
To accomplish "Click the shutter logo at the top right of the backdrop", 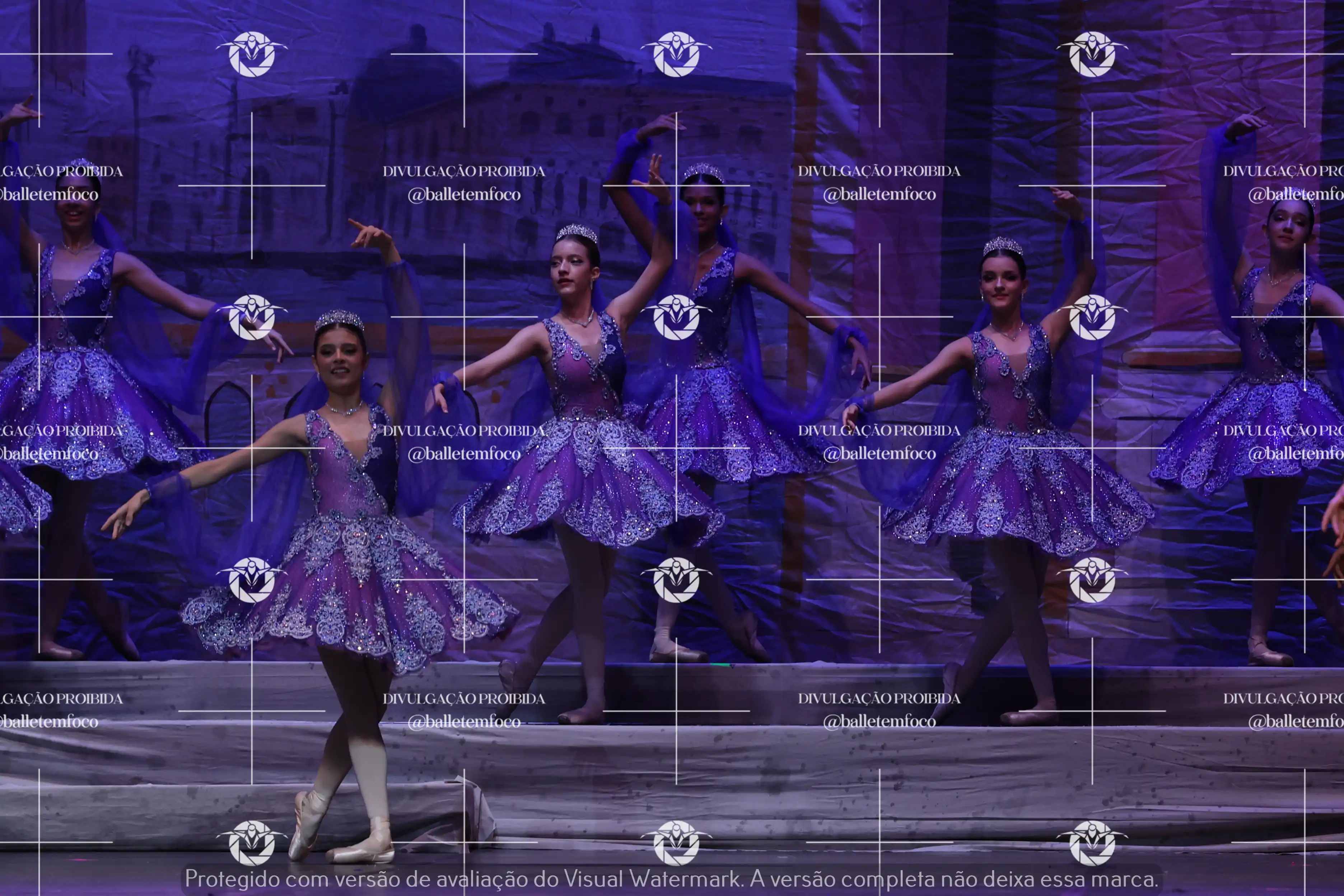I will tap(1092, 54).
